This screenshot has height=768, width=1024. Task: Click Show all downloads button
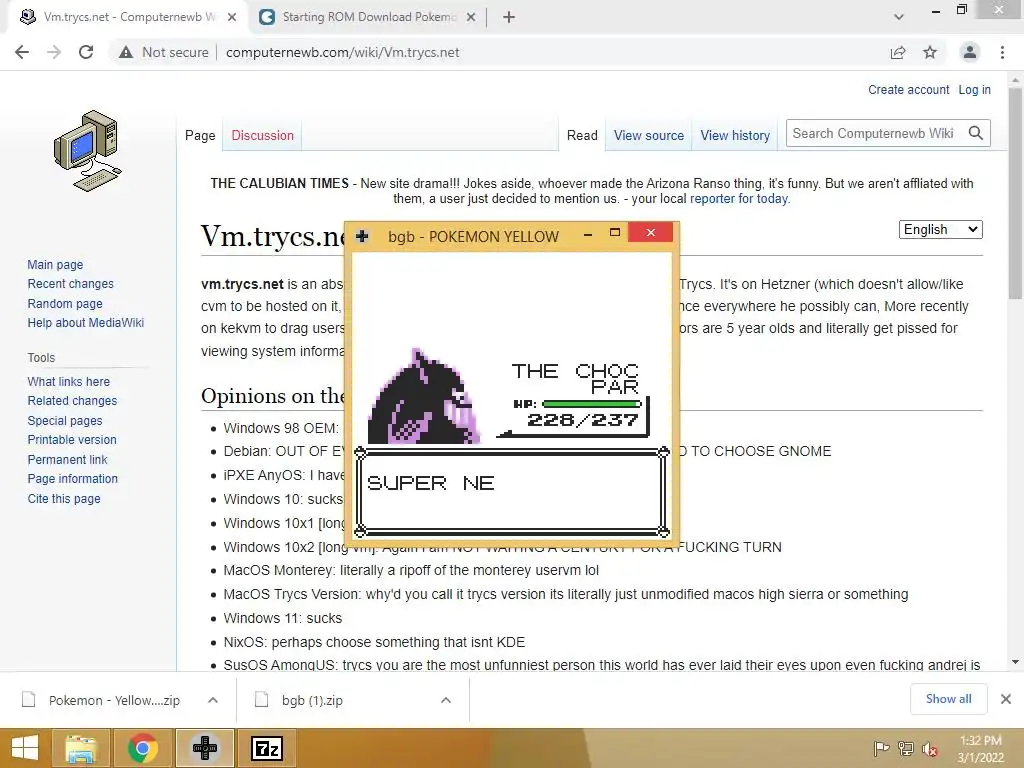[x=948, y=699]
